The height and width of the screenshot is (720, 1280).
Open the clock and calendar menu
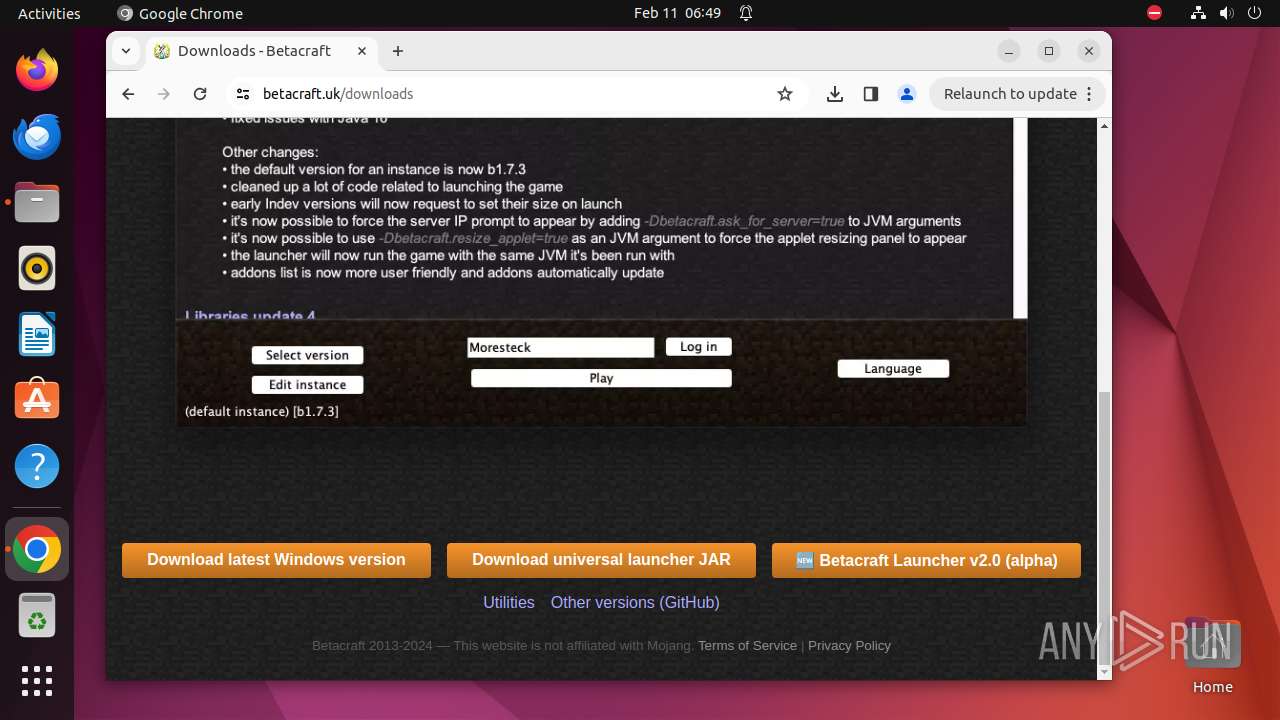677,13
